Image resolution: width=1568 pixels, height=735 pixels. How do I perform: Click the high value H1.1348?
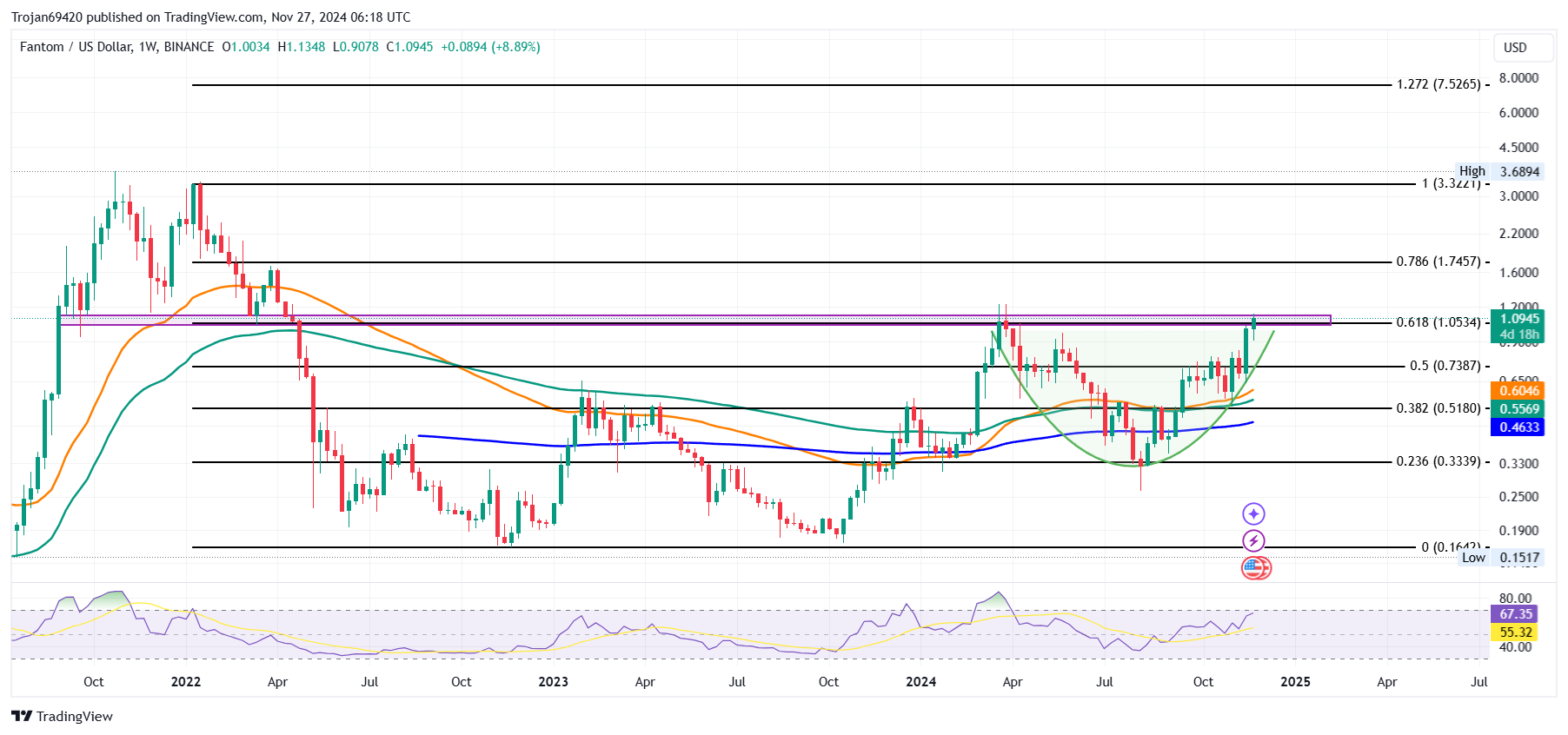tap(302, 47)
